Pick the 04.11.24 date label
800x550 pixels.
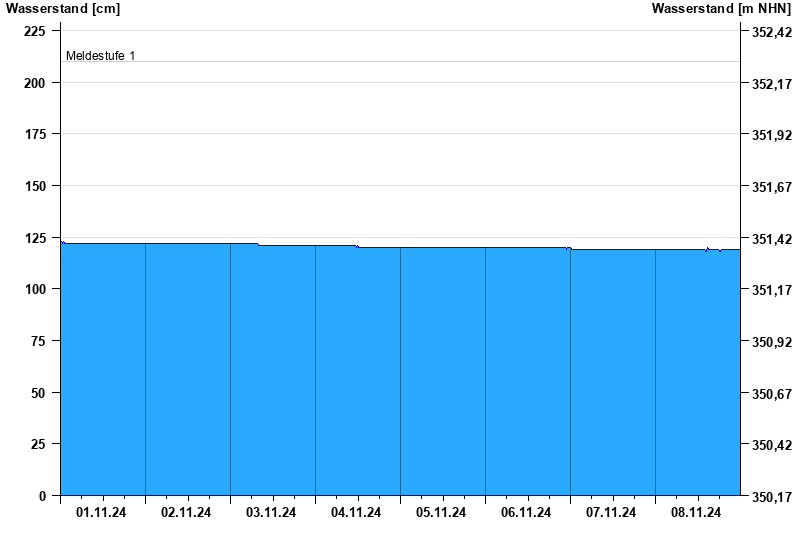(356, 513)
